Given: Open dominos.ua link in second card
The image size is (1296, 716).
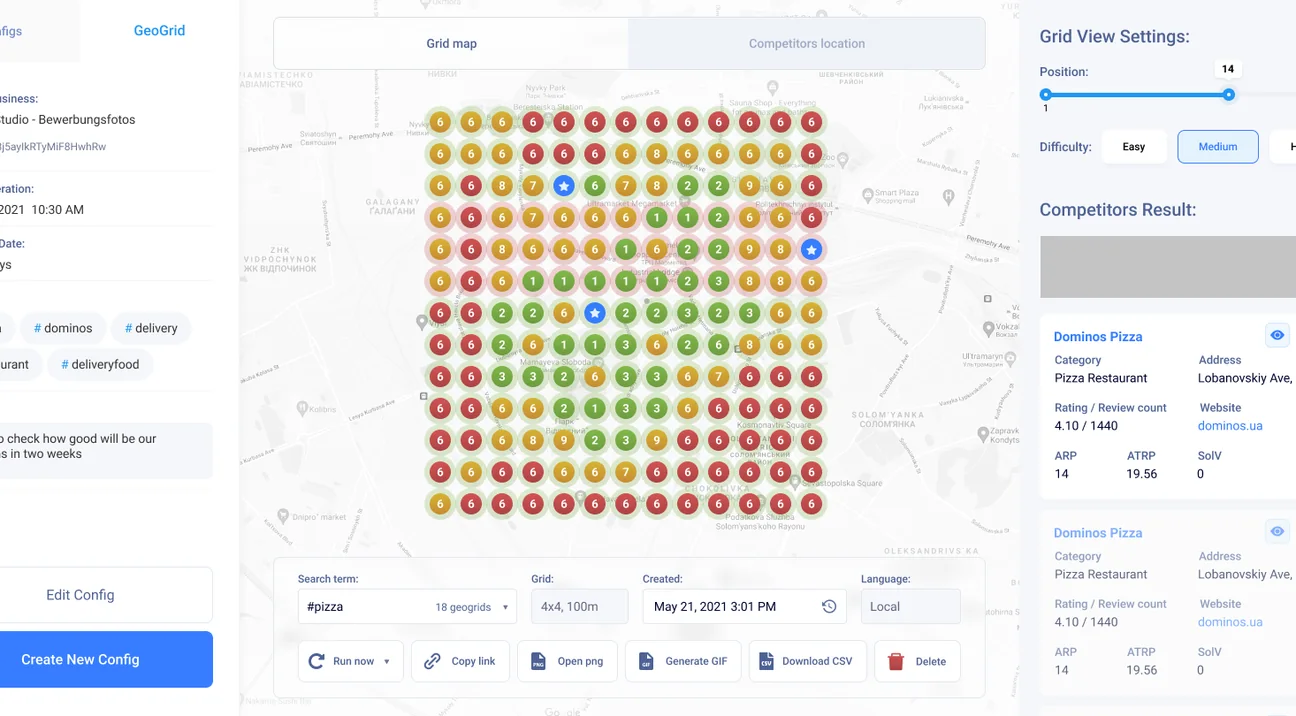Looking at the screenshot, I should pyautogui.click(x=1230, y=622).
